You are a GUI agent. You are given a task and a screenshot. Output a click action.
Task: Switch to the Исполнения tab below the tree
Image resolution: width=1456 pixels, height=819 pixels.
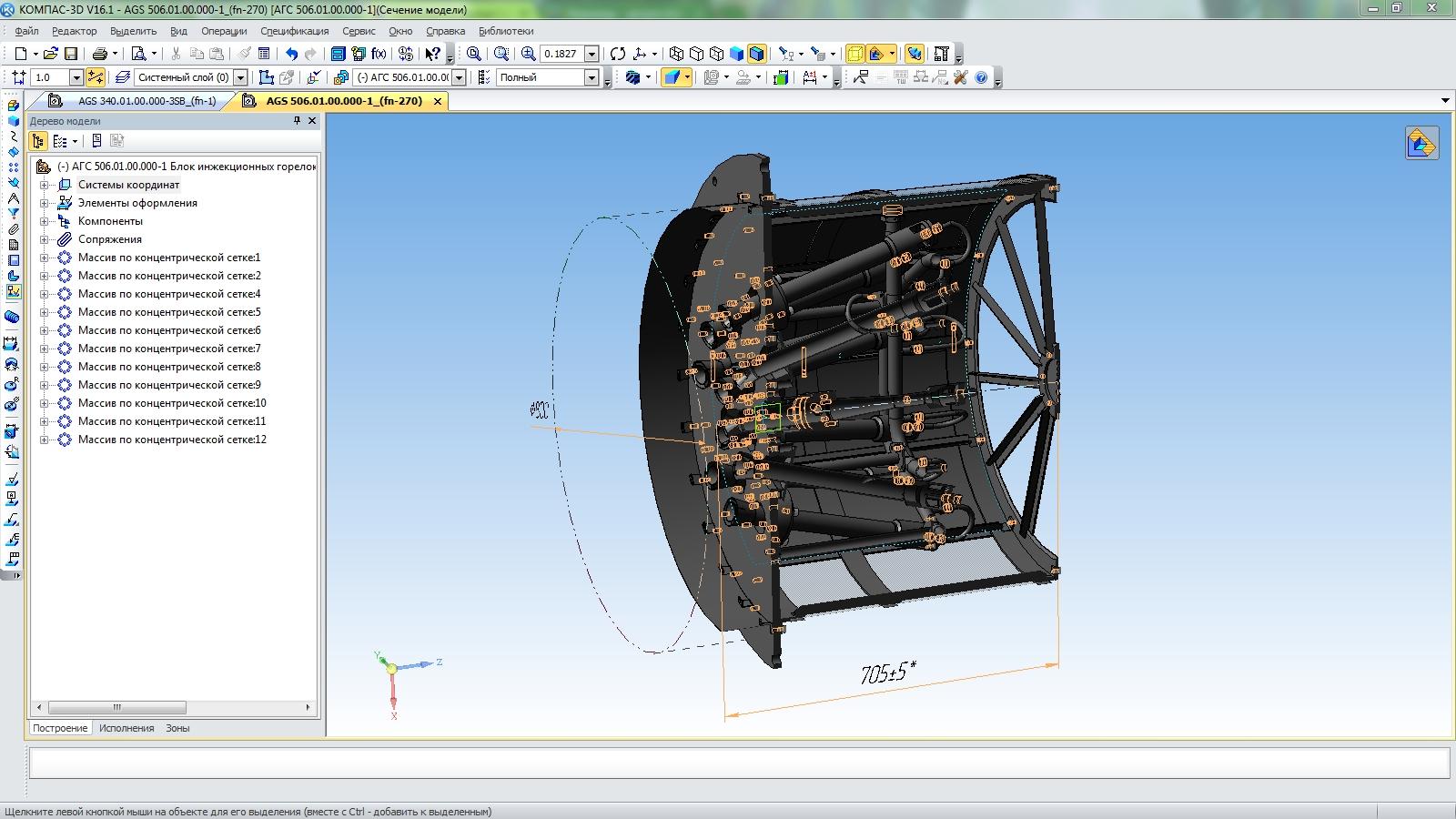click(x=126, y=728)
